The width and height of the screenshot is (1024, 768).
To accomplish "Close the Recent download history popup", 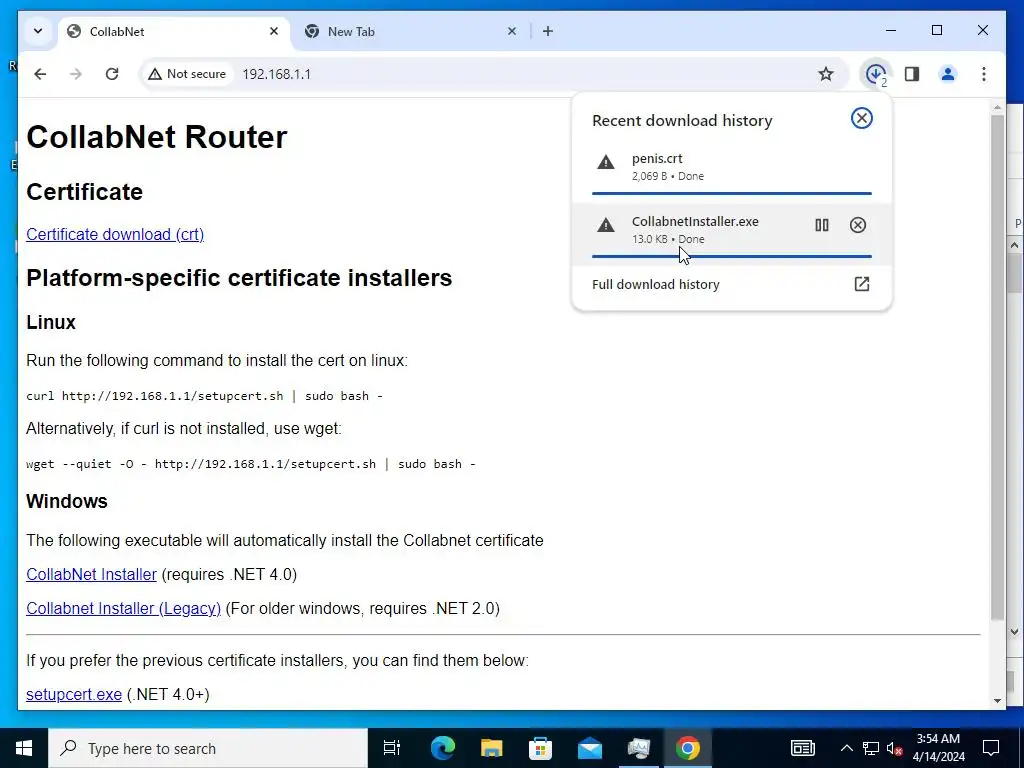I will pyautogui.click(x=861, y=118).
